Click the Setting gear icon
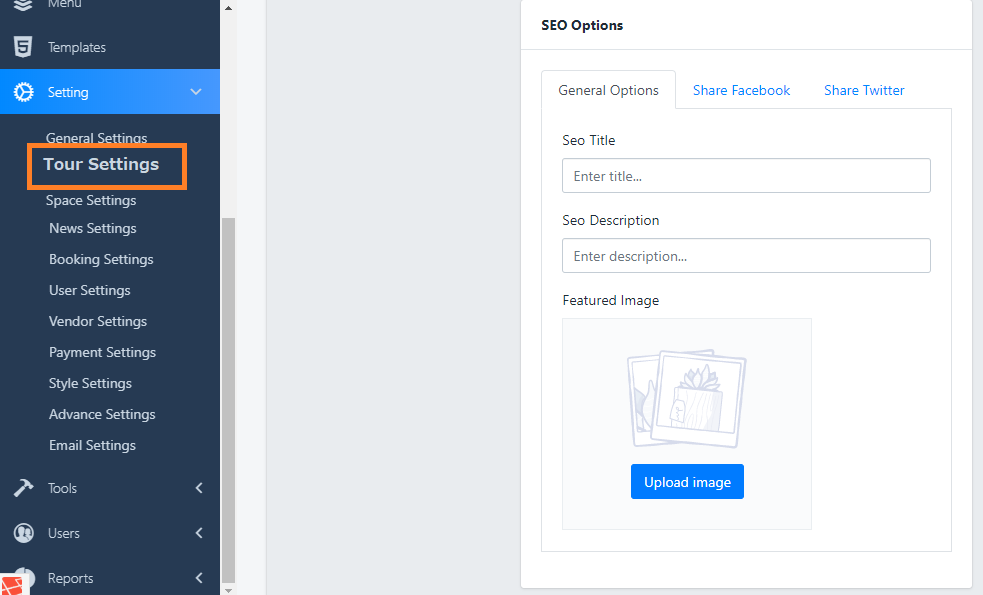The width and height of the screenshot is (983, 595). (23, 92)
